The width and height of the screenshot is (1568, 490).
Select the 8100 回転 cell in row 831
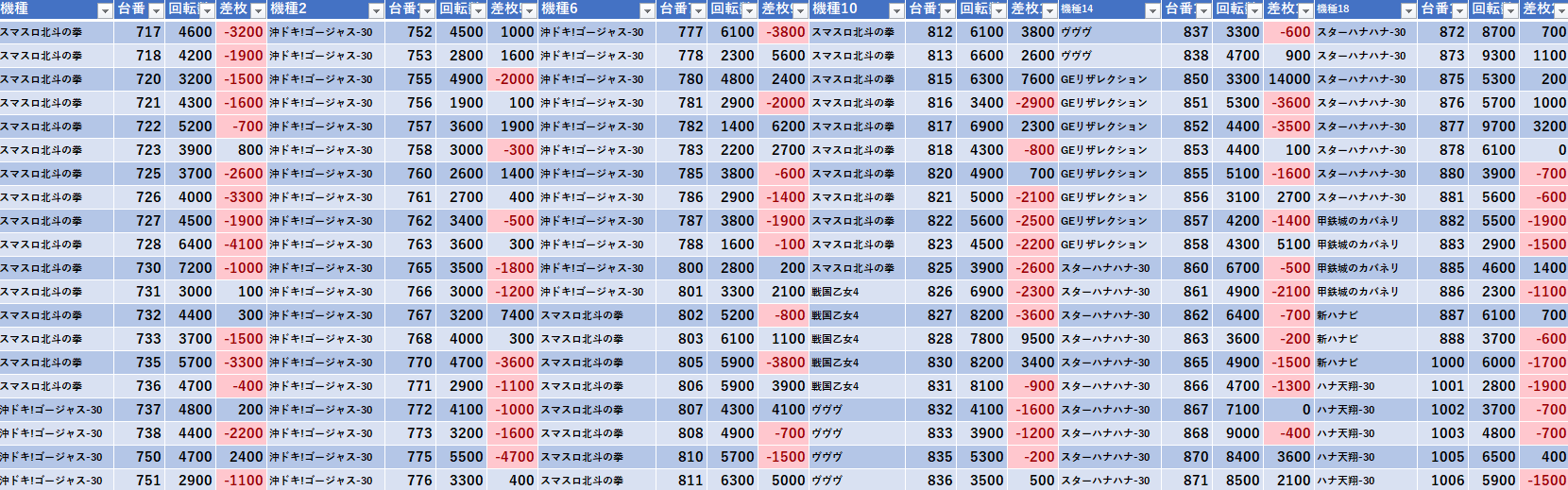[x=981, y=386]
